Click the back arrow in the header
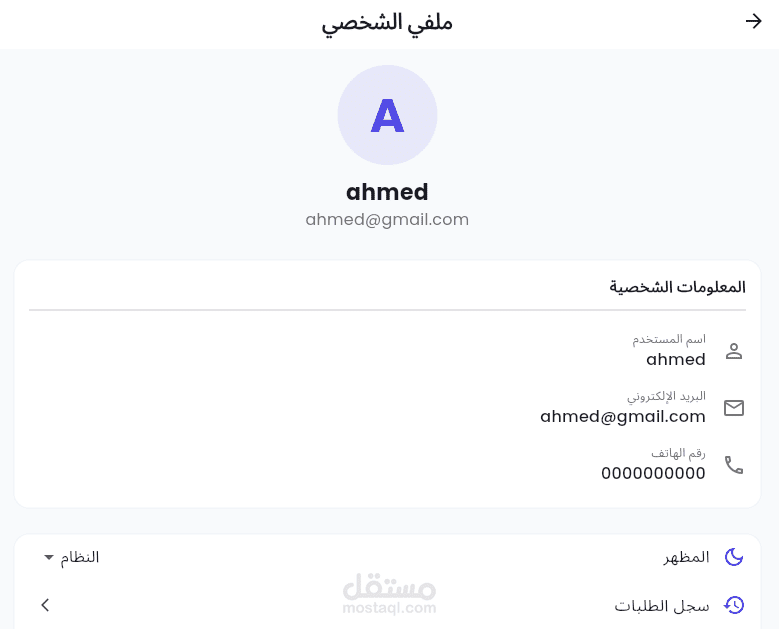779x629 pixels. click(x=754, y=22)
